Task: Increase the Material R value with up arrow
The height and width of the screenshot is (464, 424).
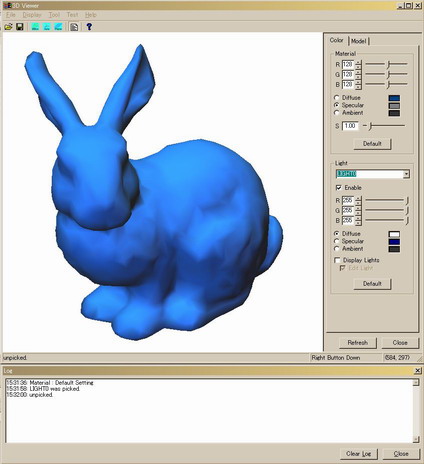Action: click(358, 62)
